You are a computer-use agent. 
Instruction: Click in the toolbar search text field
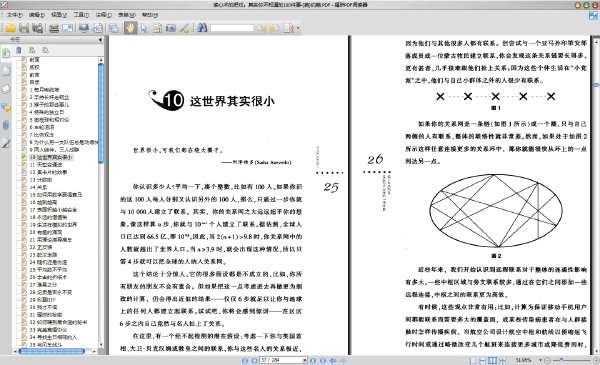(232, 28)
